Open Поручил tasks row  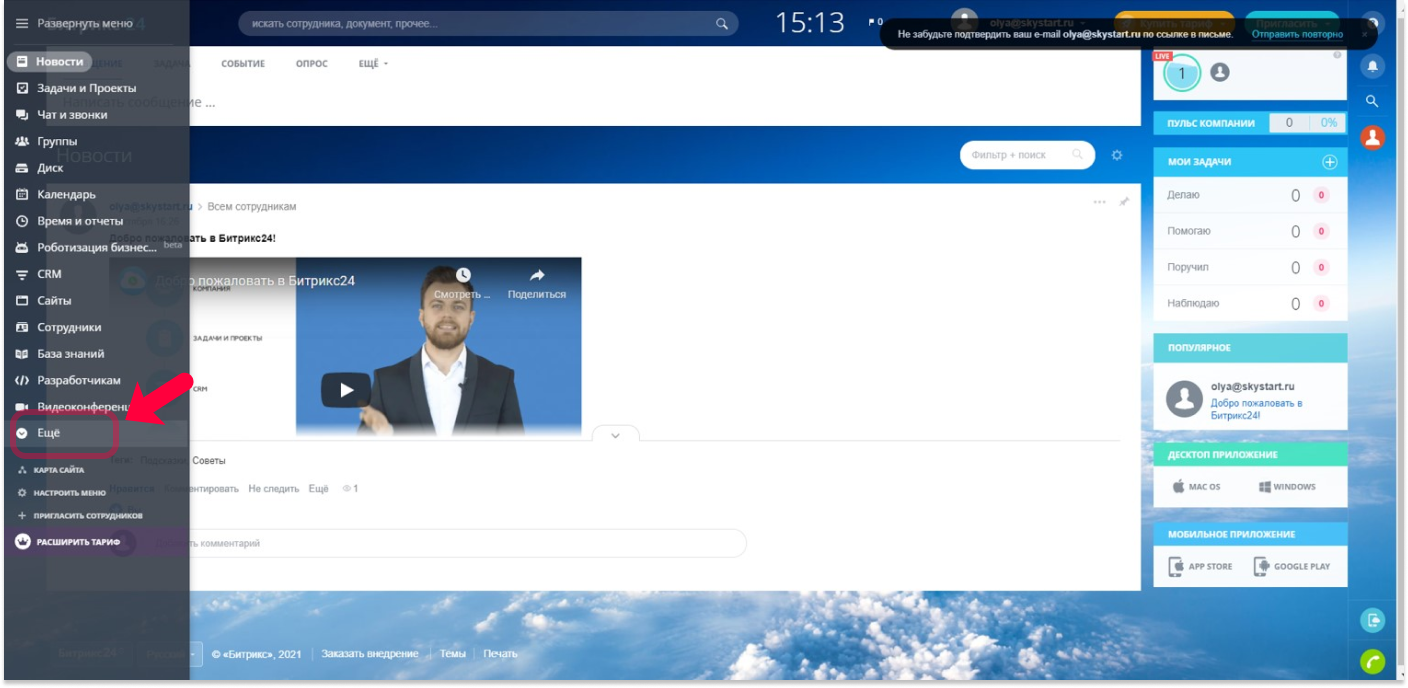(1250, 267)
